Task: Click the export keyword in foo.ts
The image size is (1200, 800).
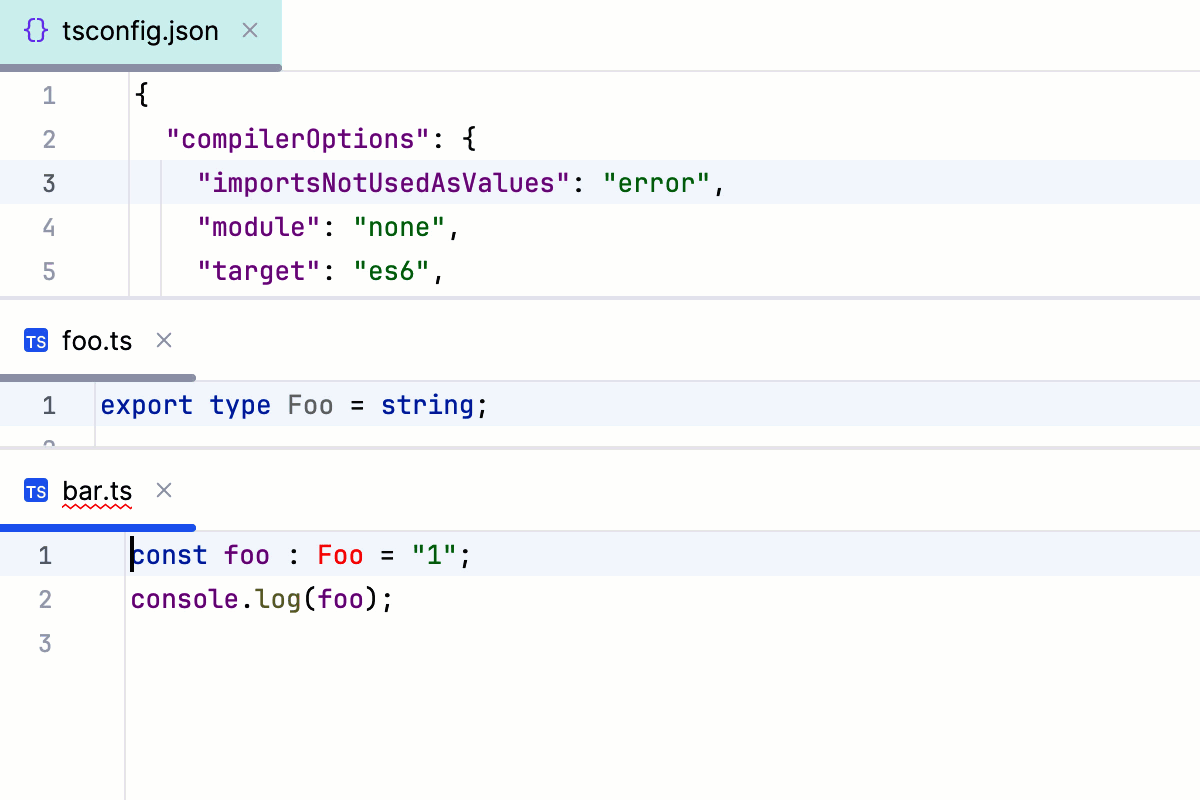Action: coord(147,405)
